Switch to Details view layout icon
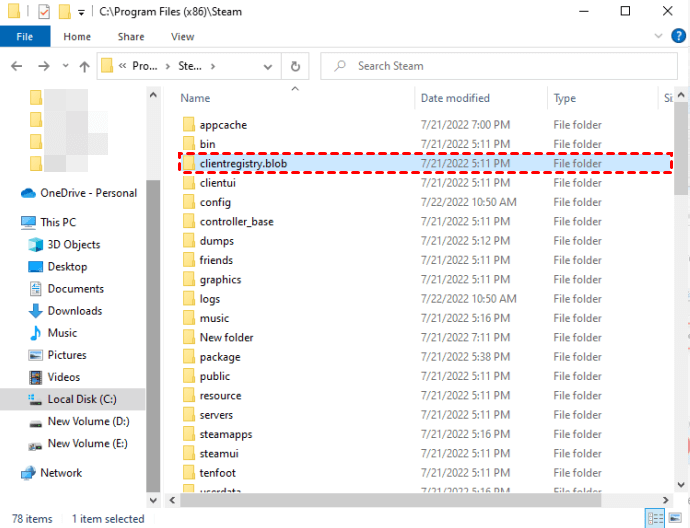 655,518
